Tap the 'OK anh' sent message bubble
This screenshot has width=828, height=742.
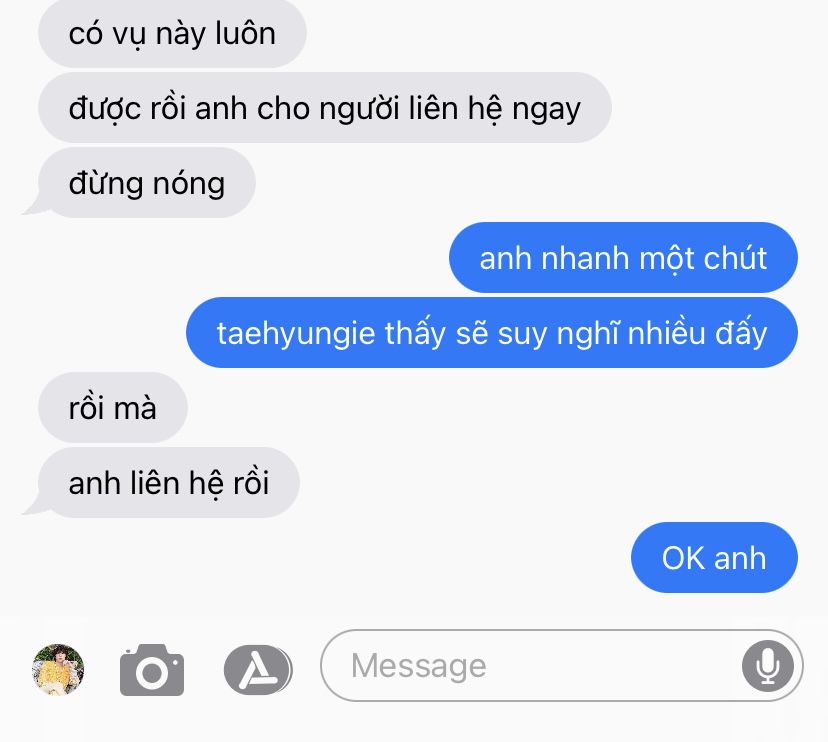pos(714,558)
